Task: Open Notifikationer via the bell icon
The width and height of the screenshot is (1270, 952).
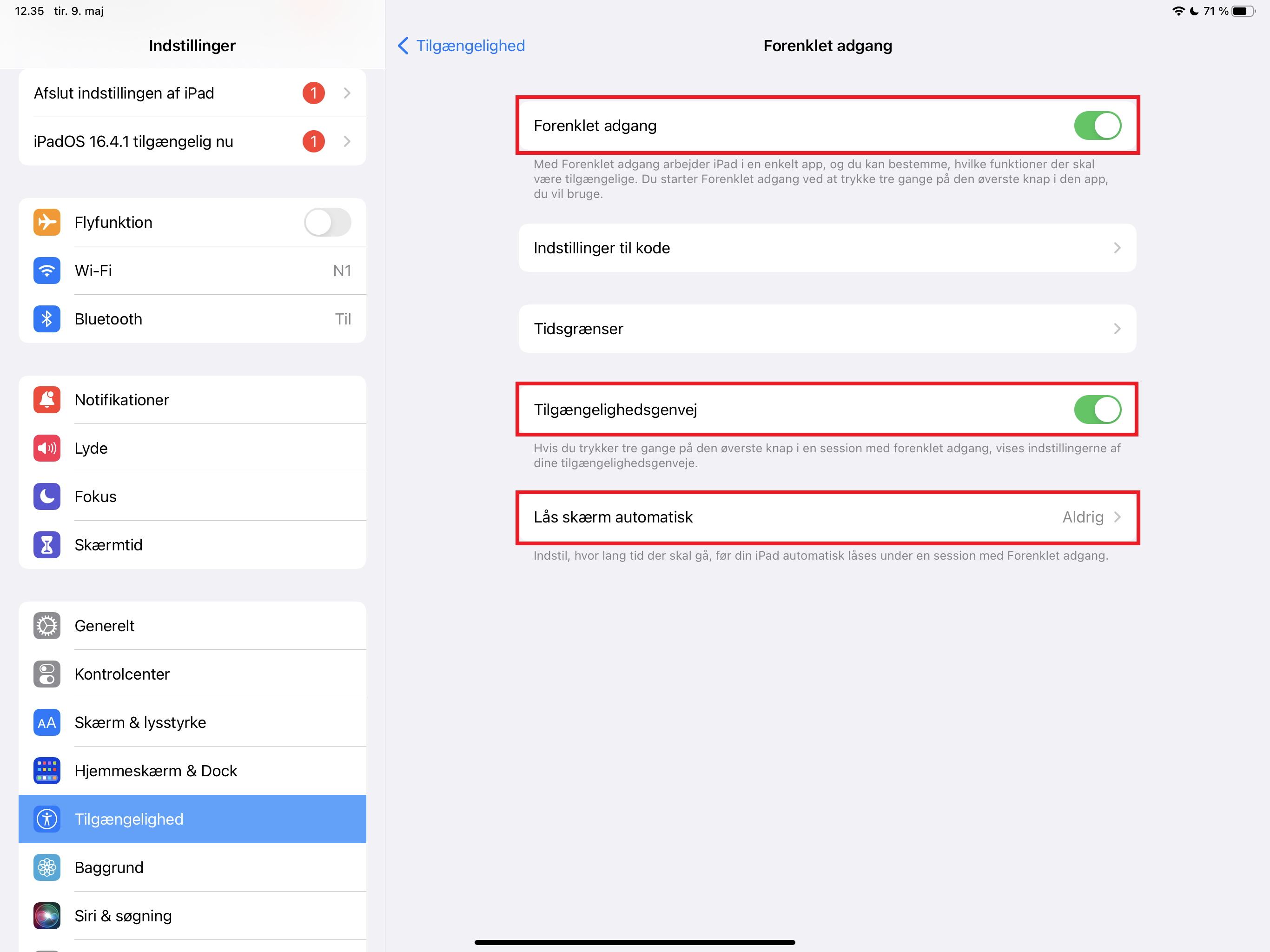Action: pos(46,400)
